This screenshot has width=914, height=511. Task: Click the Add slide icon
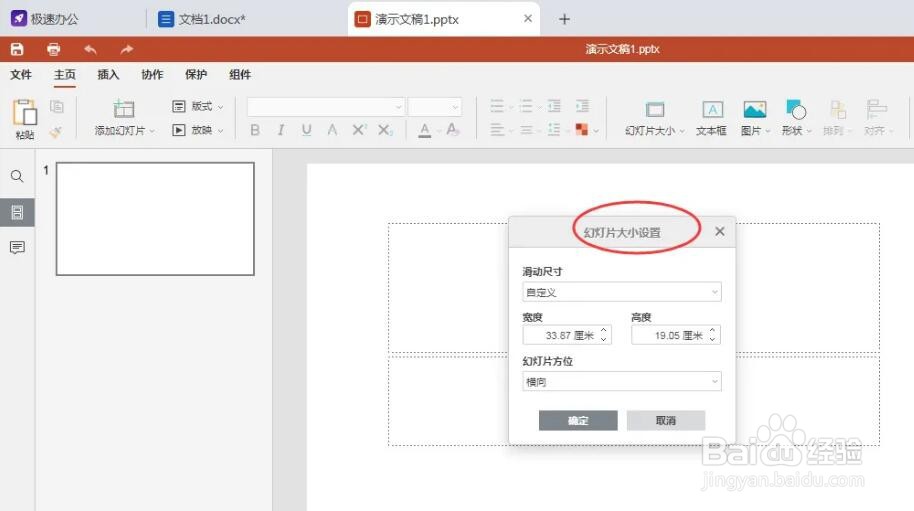124,109
